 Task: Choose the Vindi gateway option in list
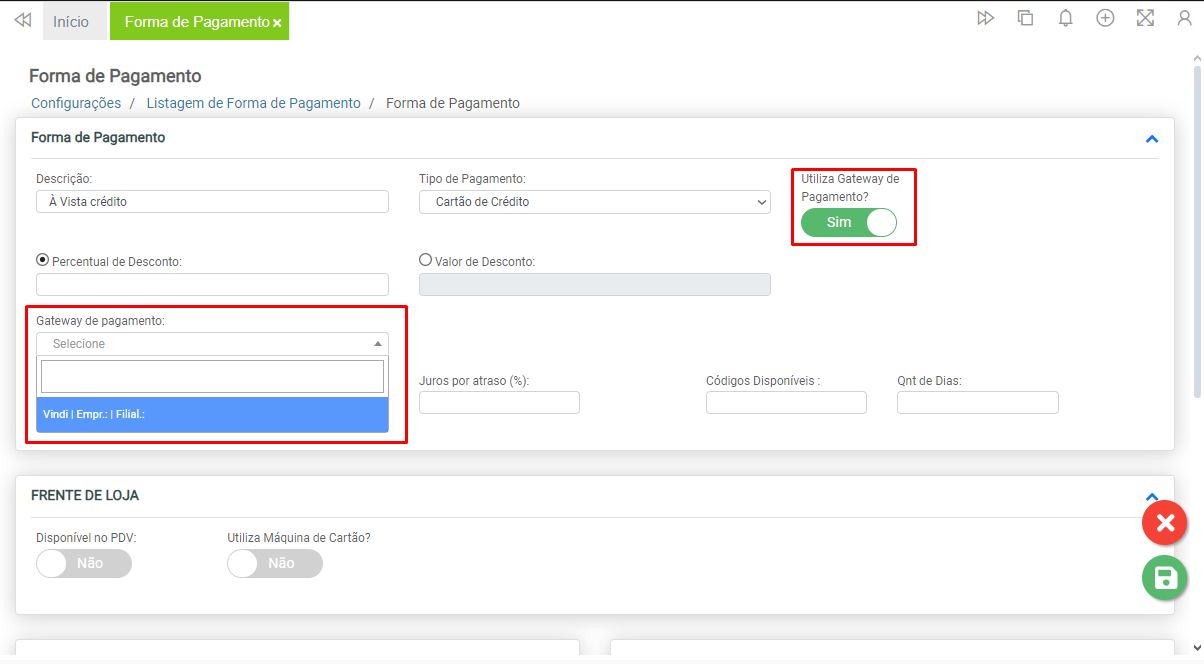pos(212,414)
